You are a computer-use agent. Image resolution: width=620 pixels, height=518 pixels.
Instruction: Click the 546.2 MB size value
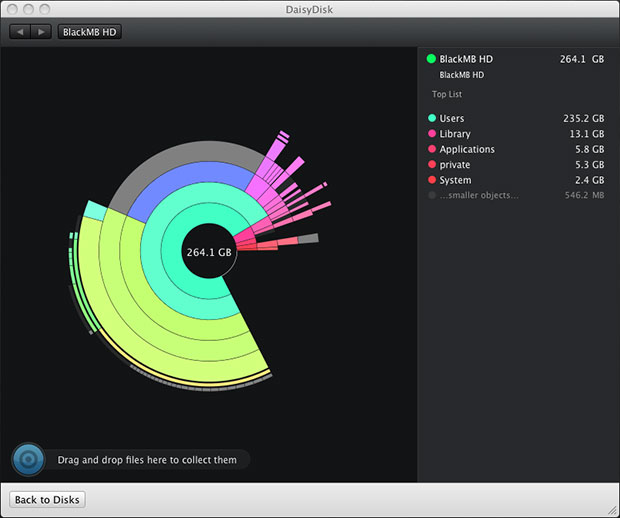(584, 195)
